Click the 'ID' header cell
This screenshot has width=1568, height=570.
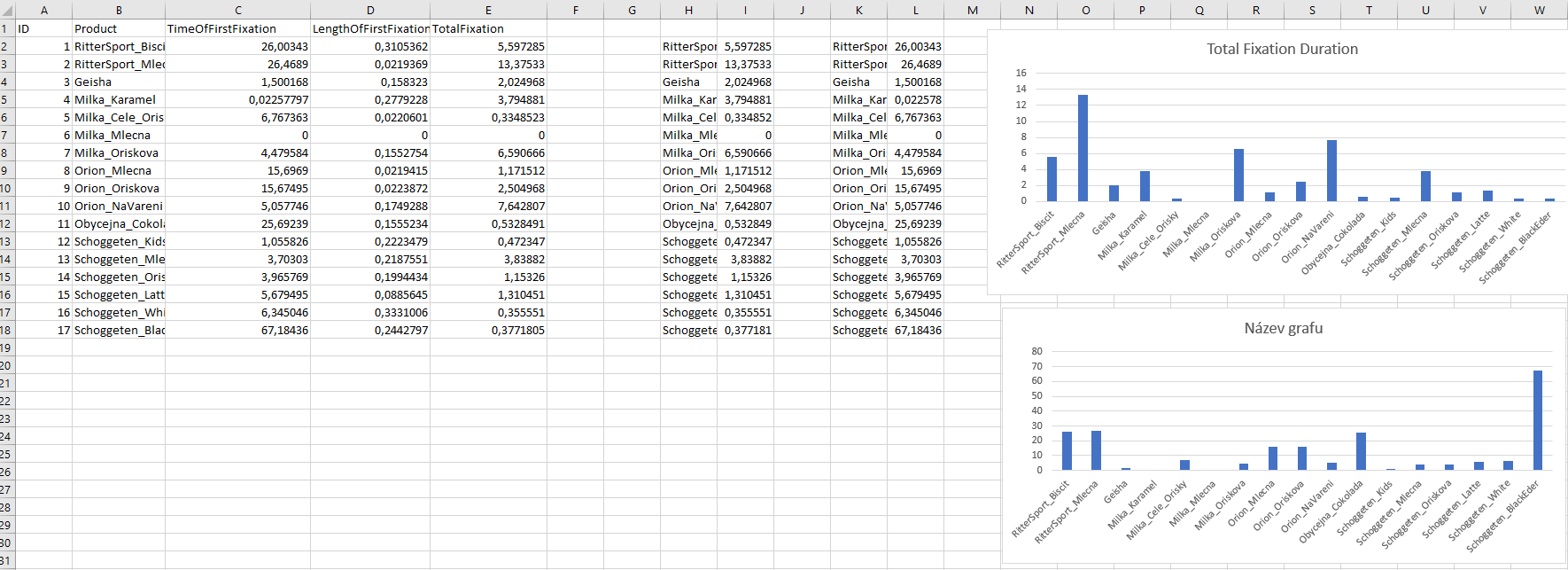(x=44, y=28)
